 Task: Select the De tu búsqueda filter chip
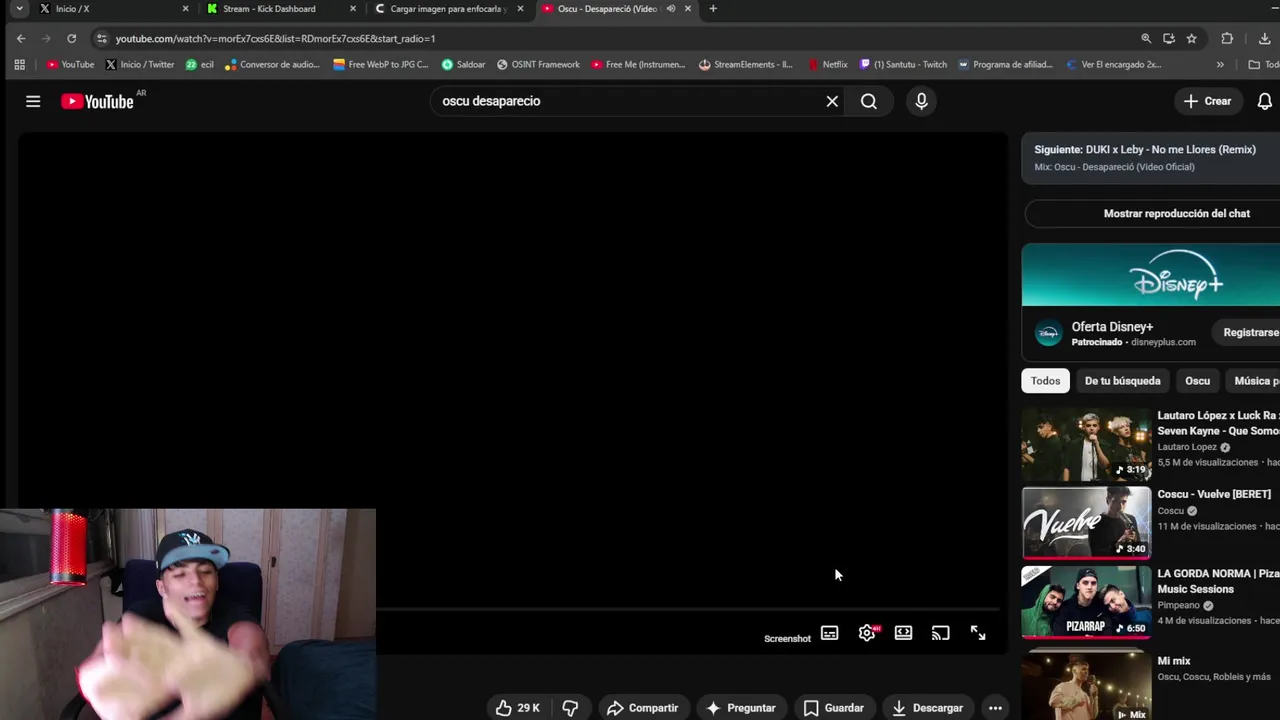point(1122,381)
